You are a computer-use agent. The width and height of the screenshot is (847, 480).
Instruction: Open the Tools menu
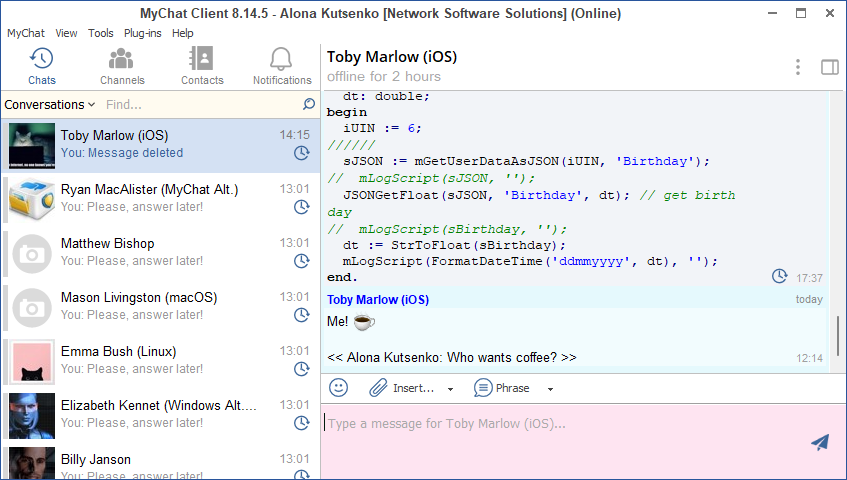click(x=100, y=33)
